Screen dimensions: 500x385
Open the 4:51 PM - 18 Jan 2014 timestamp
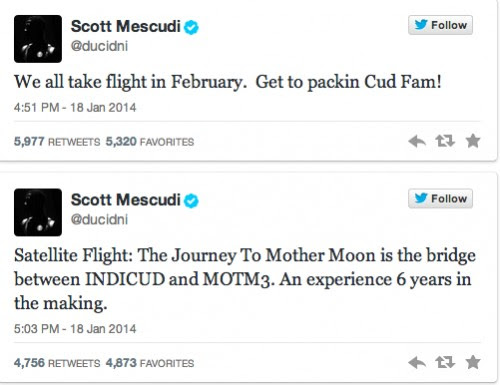tap(75, 108)
